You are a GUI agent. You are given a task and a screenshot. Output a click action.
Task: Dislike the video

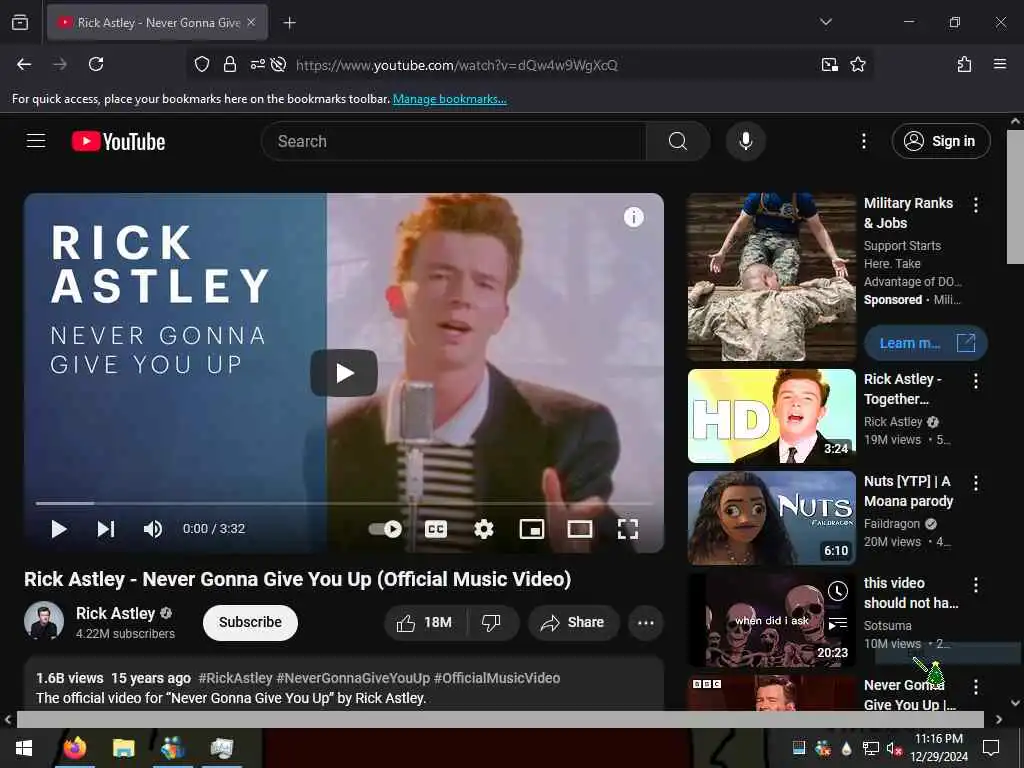click(x=492, y=622)
